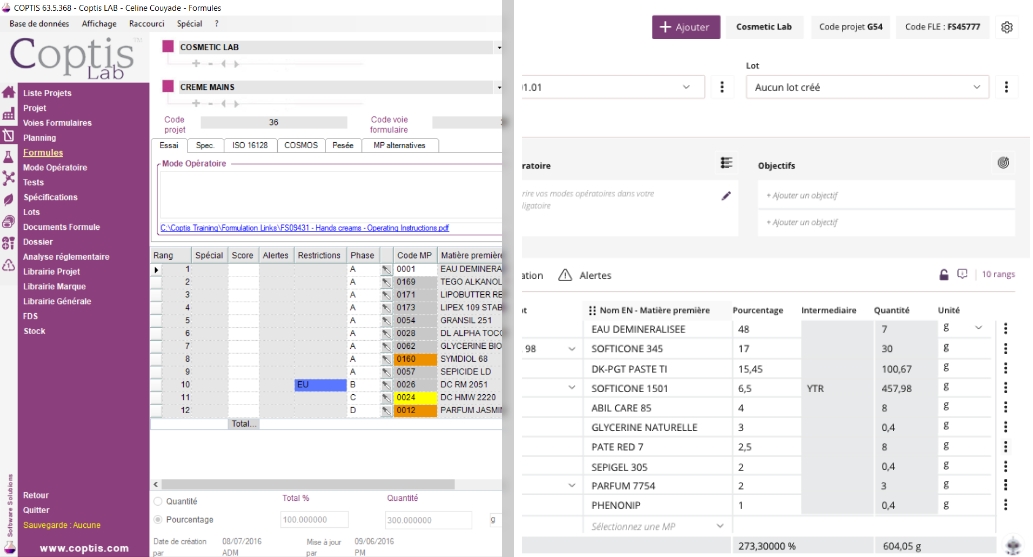Click the leaf icon in left sidebar

(9, 199)
